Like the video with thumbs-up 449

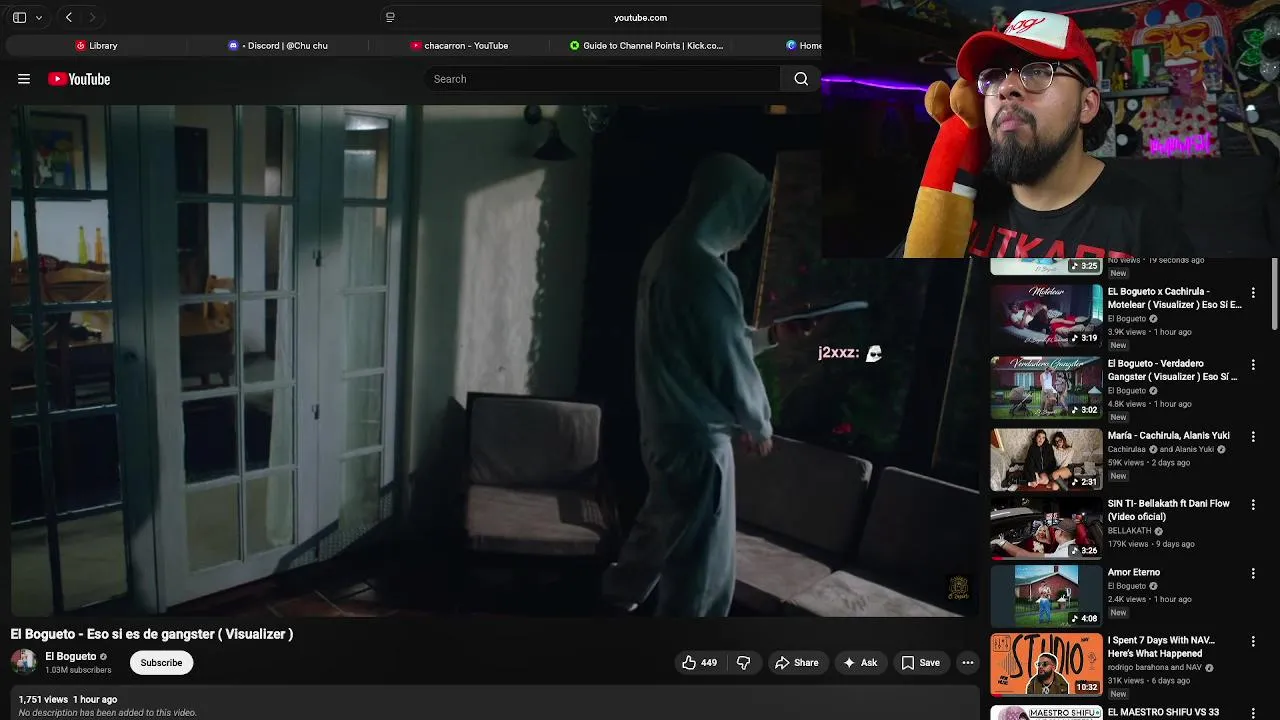click(699, 662)
